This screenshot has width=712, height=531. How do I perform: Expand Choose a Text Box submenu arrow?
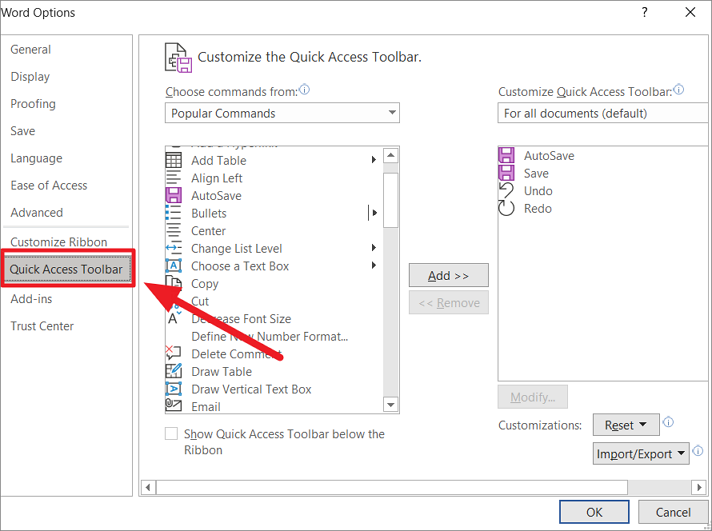pyautogui.click(x=374, y=265)
